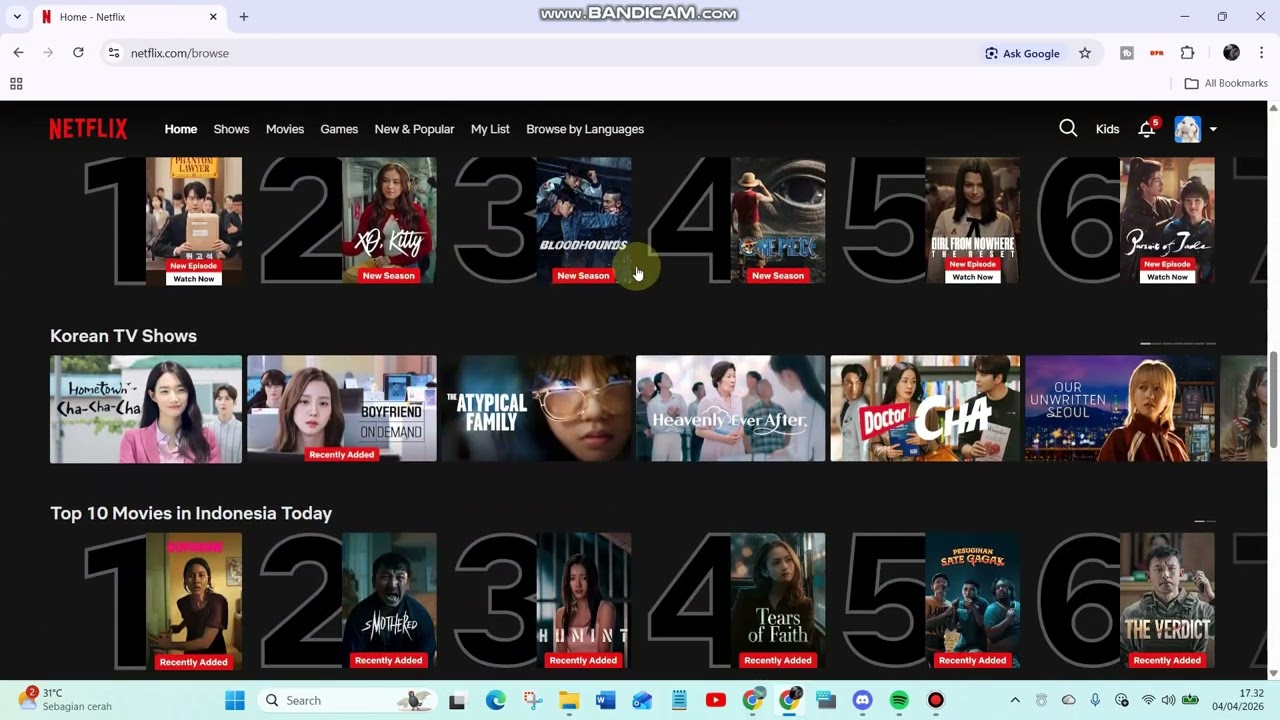The width and height of the screenshot is (1280, 720).
Task: Open the Windows Start menu
Action: click(x=235, y=700)
